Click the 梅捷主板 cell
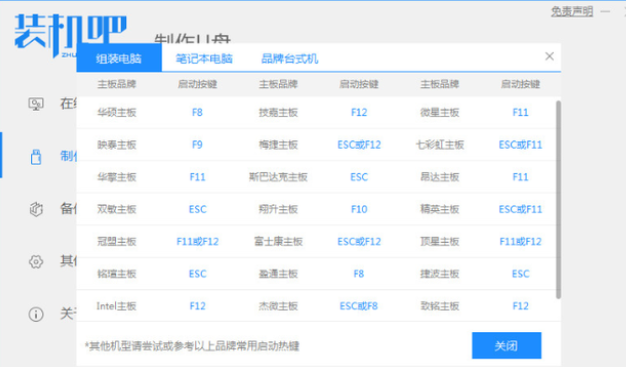 pyautogui.click(x=278, y=145)
